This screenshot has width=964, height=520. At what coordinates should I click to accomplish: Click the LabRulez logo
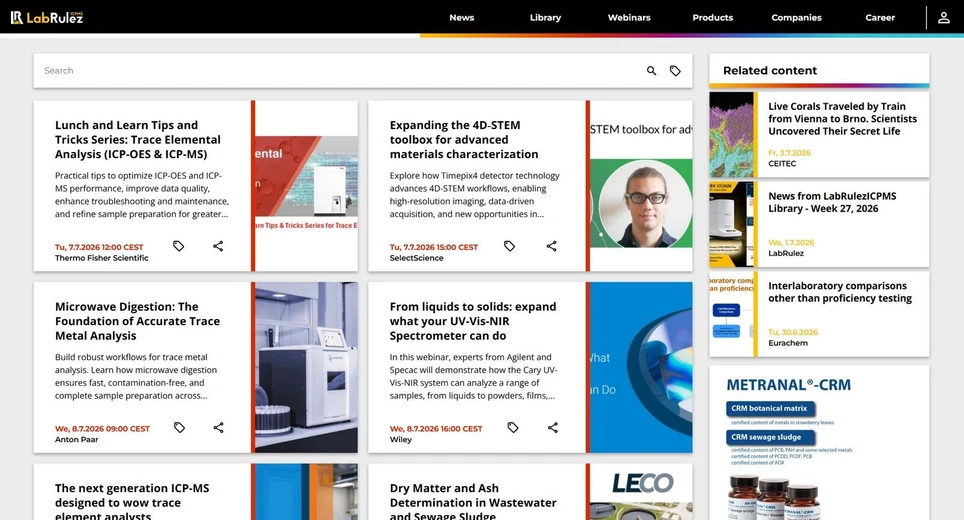tap(47, 17)
